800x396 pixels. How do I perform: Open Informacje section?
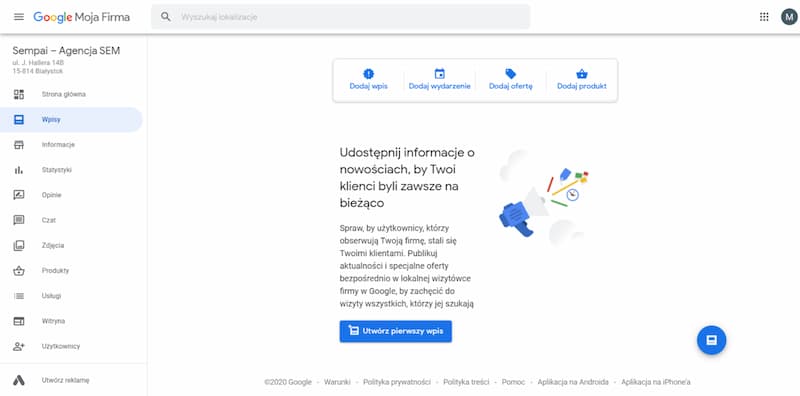click(x=58, y=145)
